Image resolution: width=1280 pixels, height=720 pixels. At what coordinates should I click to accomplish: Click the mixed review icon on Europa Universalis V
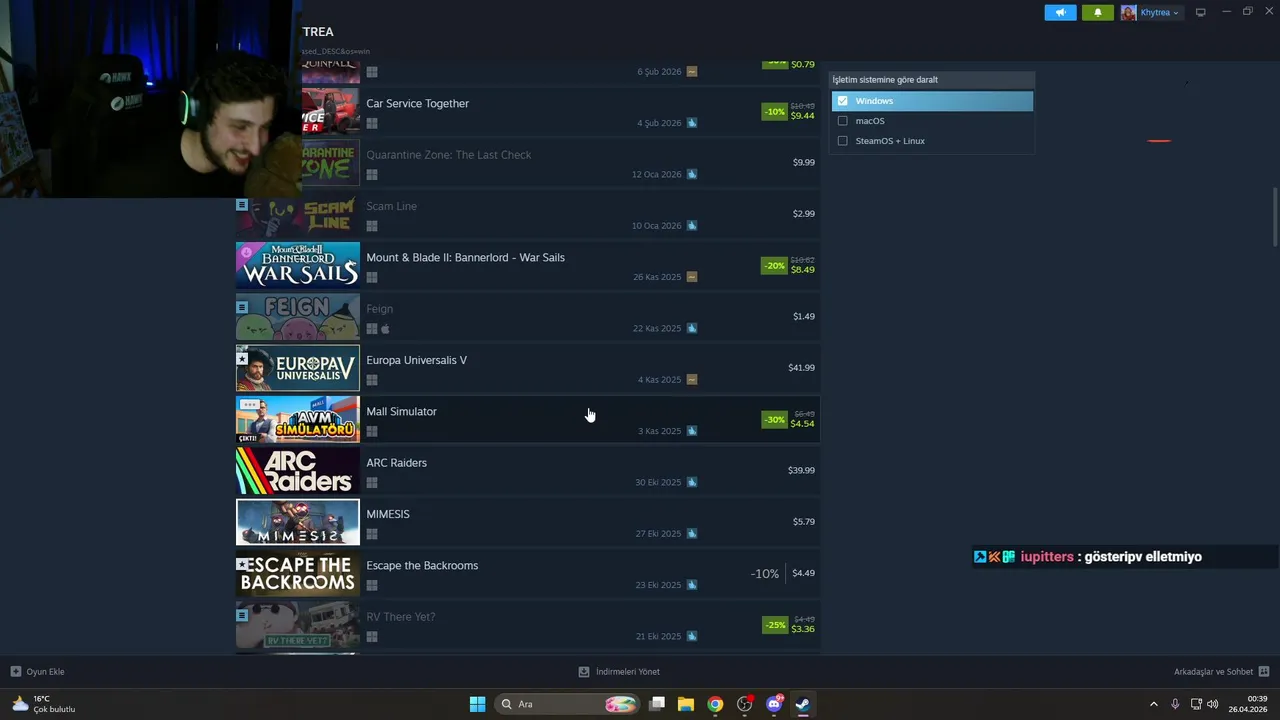(692, 379)
